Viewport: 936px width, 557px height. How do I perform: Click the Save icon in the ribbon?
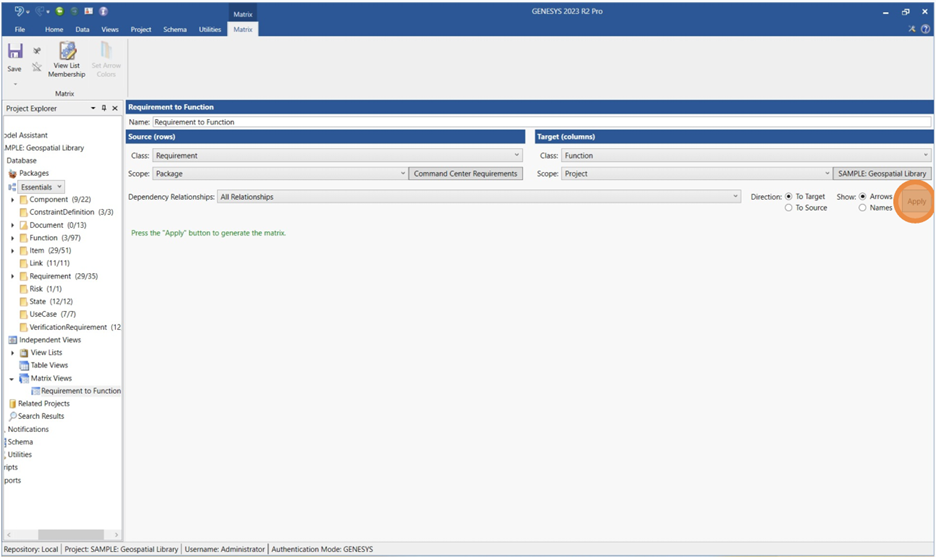(x=14, y=52)
